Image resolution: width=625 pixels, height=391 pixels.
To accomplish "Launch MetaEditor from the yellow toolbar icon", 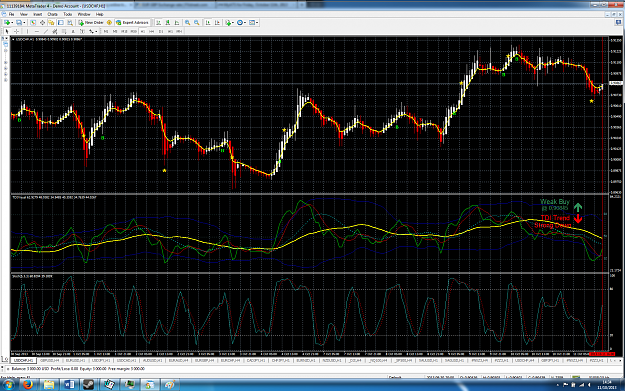I will coord(109,23).
